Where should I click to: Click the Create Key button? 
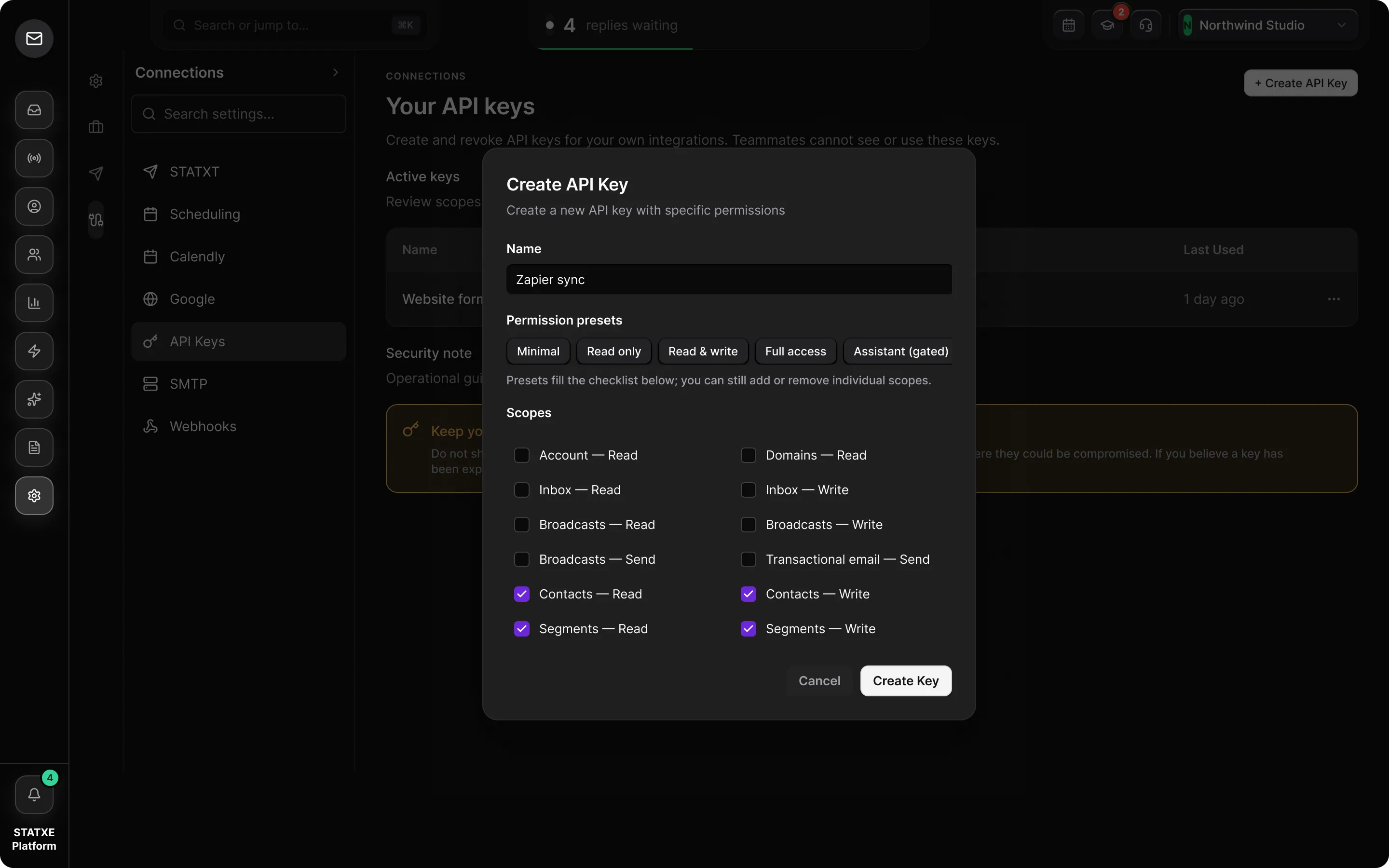(x=906, y=681)
